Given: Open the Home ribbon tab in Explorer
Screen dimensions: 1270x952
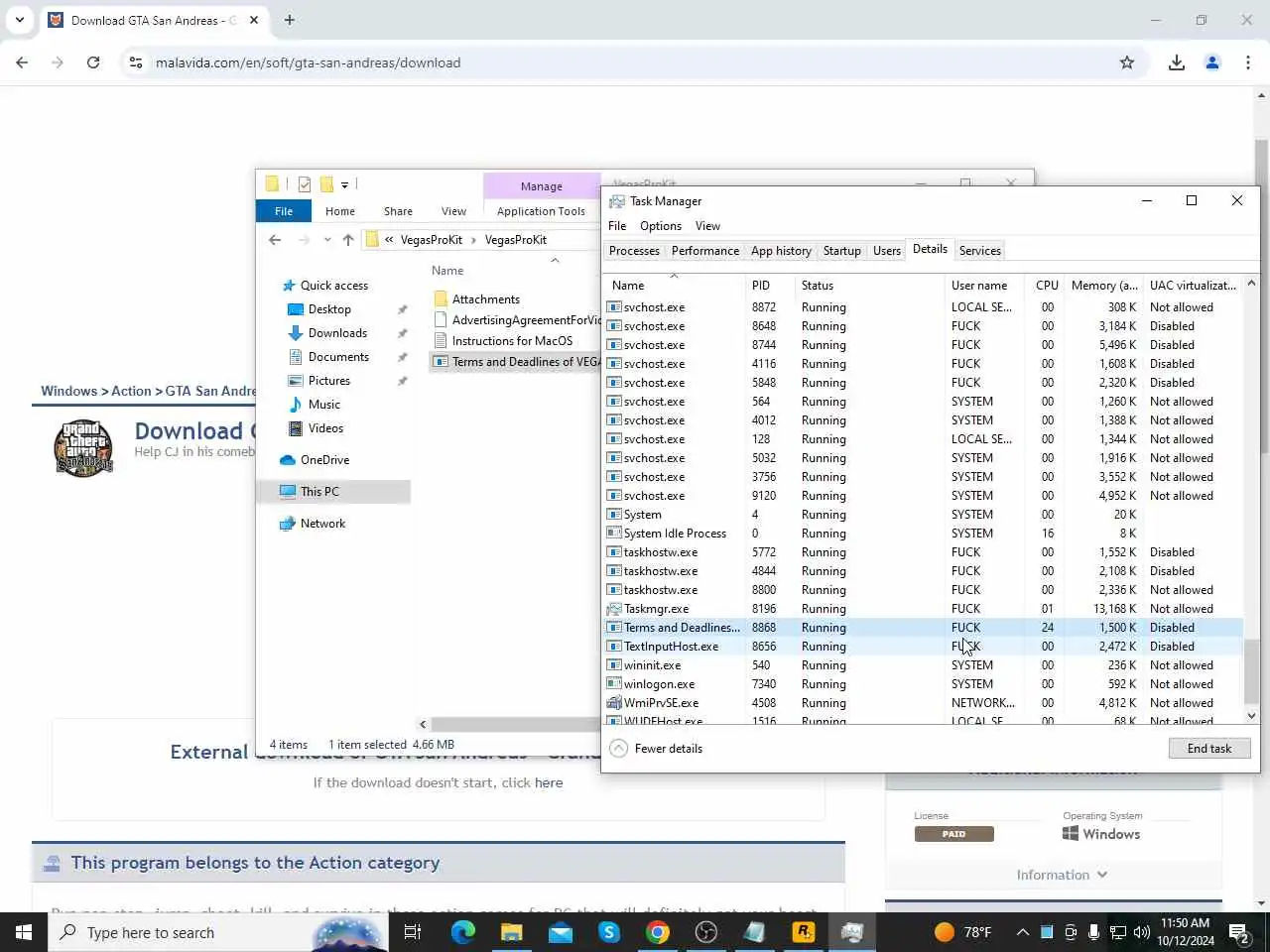Looking at the screenshot, I should pyautogui.click(x=340, y=211).
